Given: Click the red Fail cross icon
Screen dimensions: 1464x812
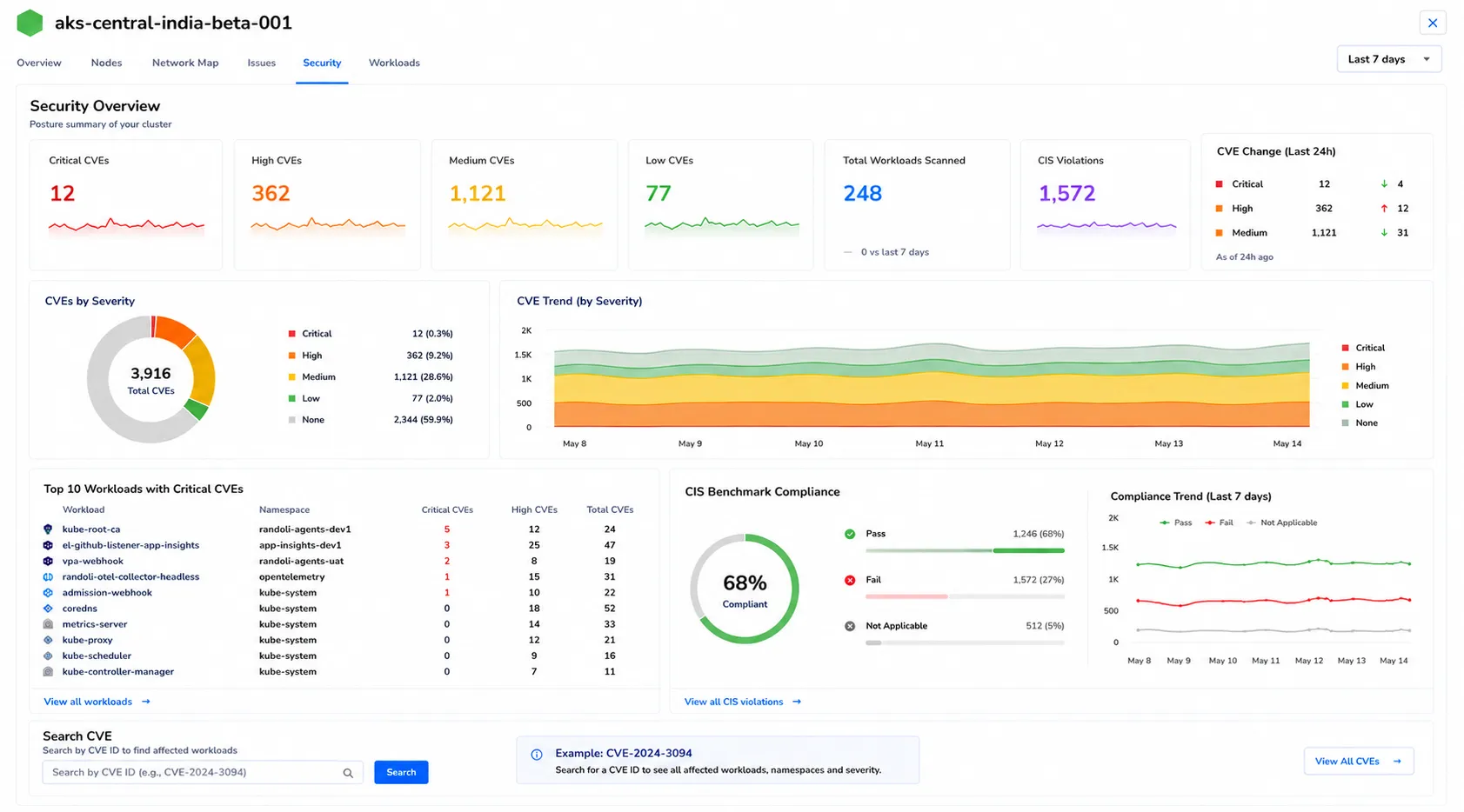Looking at the screenshot, I should [x=850, y=580].
